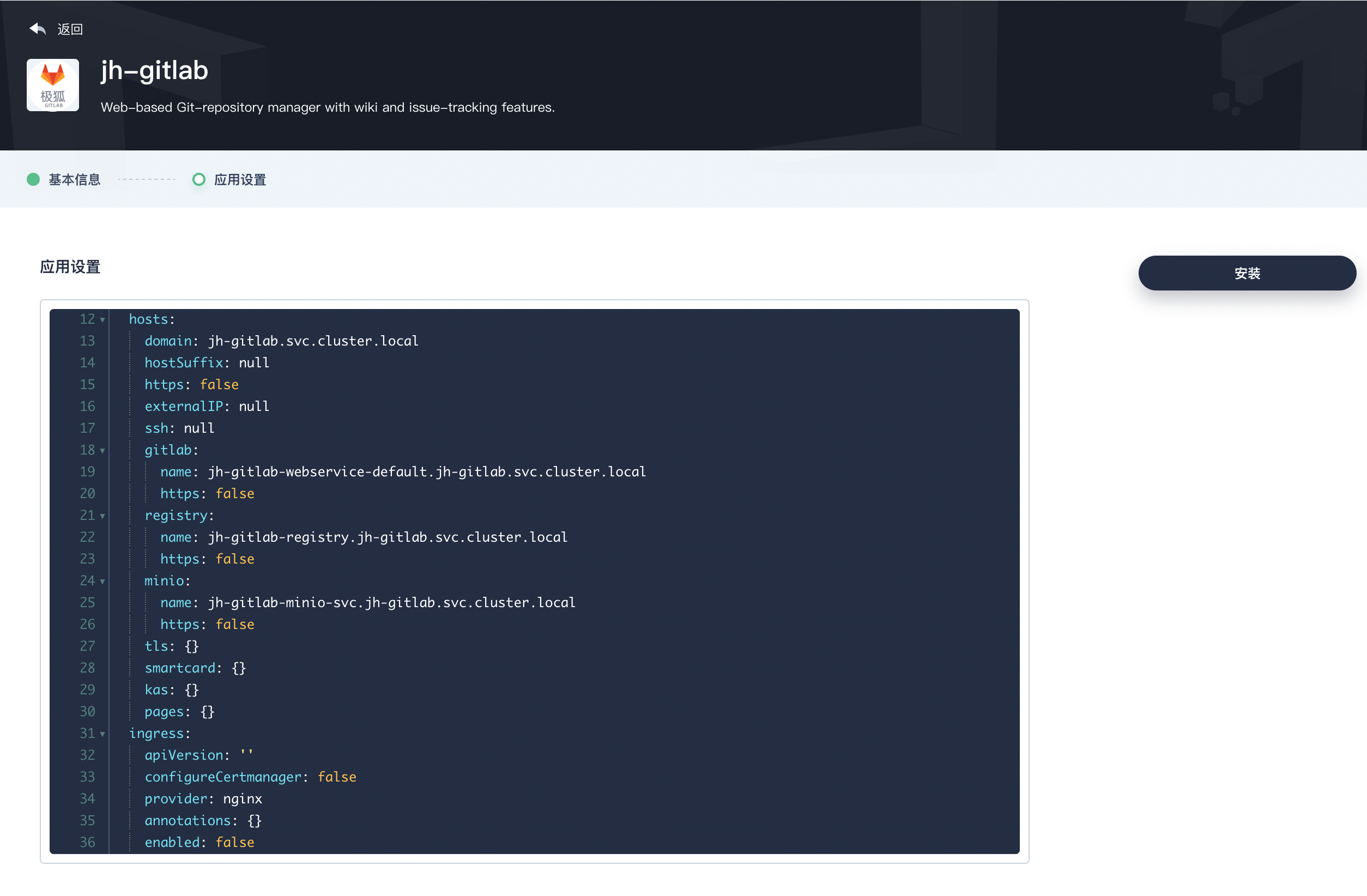Place cursor on hosts https false value
Image resolution: width=1367 pixels, height=896 pixels.
(x=219, y=385)
